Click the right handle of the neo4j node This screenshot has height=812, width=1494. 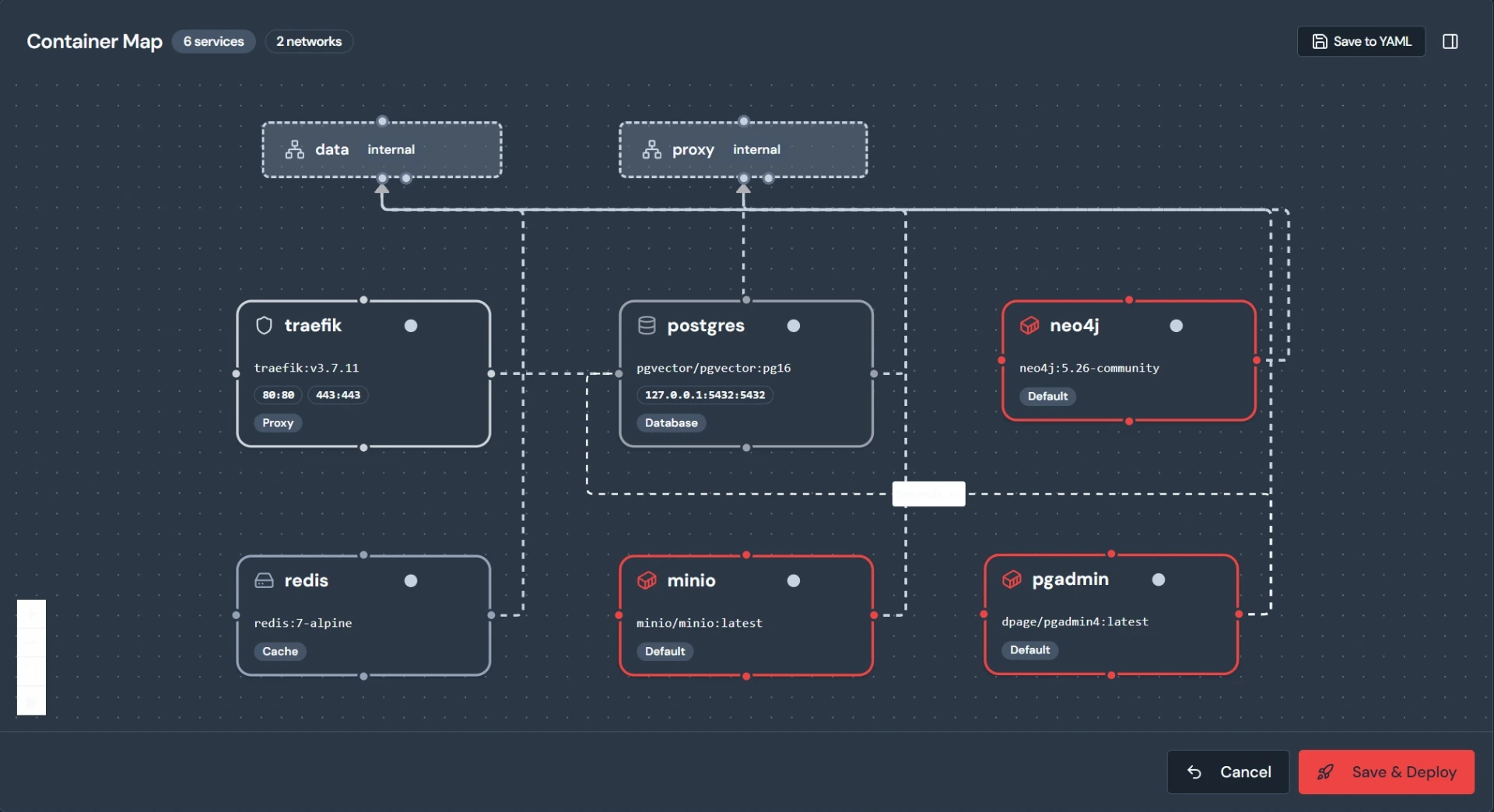(1257, 360)
